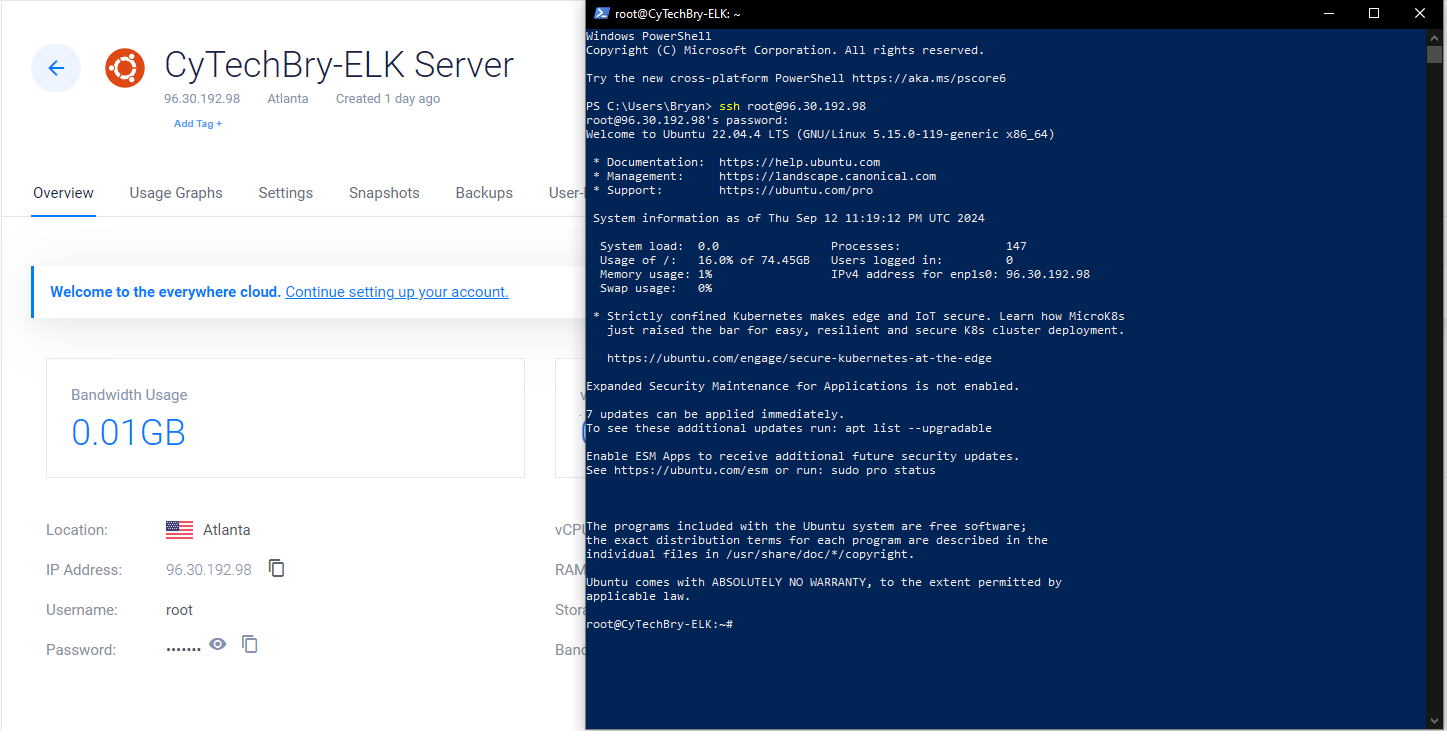Go back using the arrow button
This screenshot has height=731, width=1447.
coord(56,68)
